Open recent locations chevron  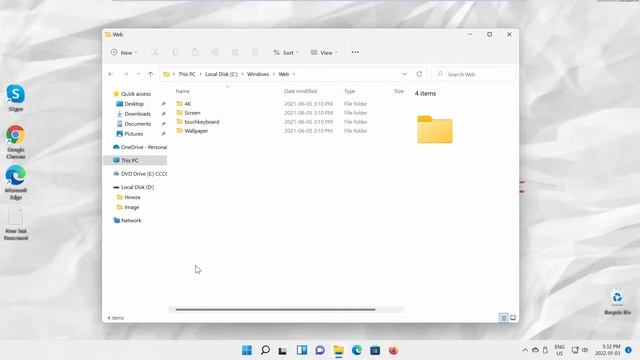tap(138, 74)
